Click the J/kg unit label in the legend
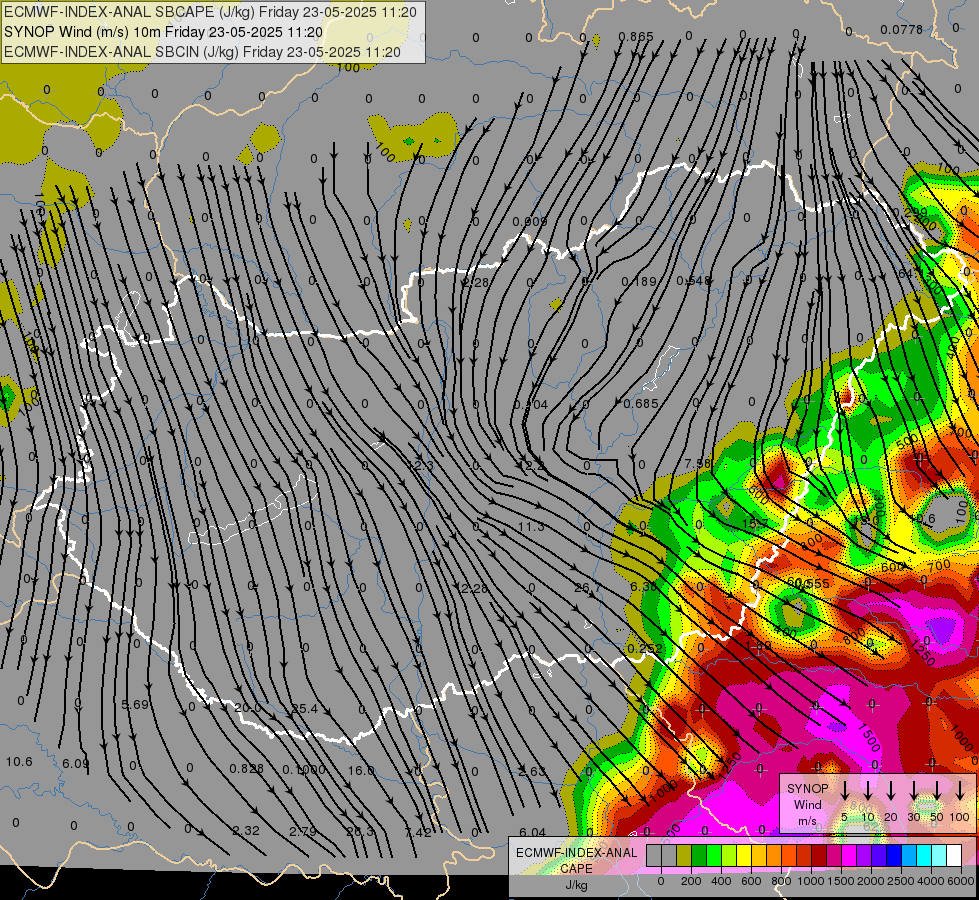Screen dimensions: 979x900 coord(576,885)
